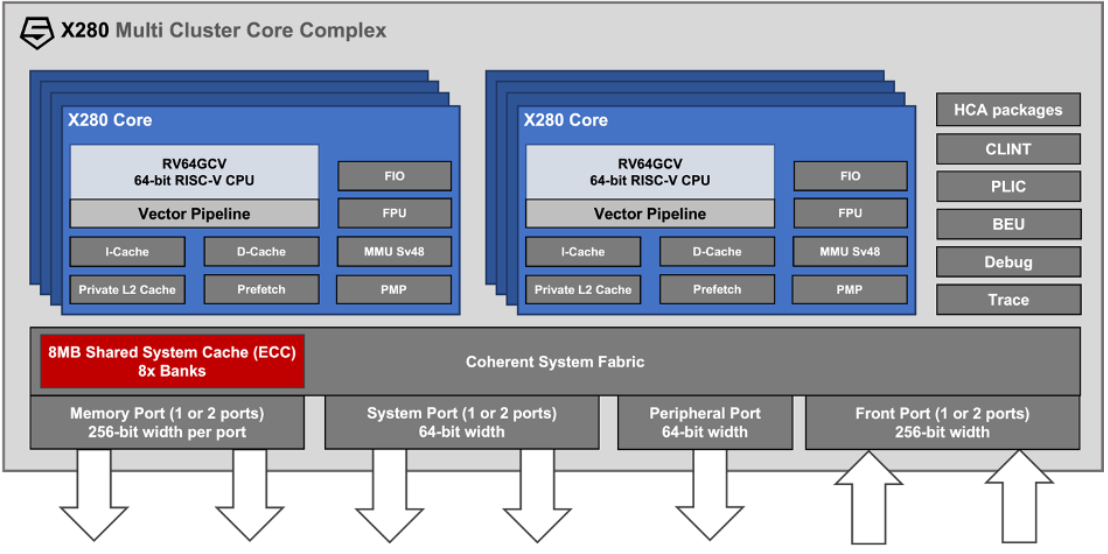
Task: Click the down arrow under Peripheral Port
Action: tap(709, 496)
